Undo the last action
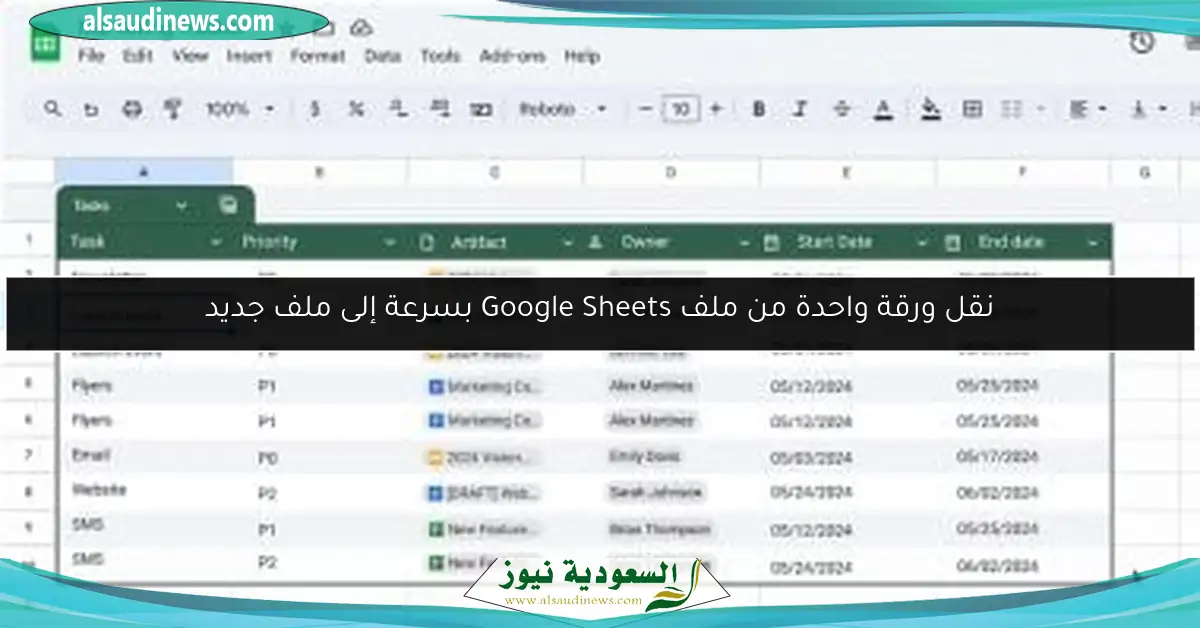Image resolution: width=1200 pixels, height=628 pixels. (x=91, y=110)
